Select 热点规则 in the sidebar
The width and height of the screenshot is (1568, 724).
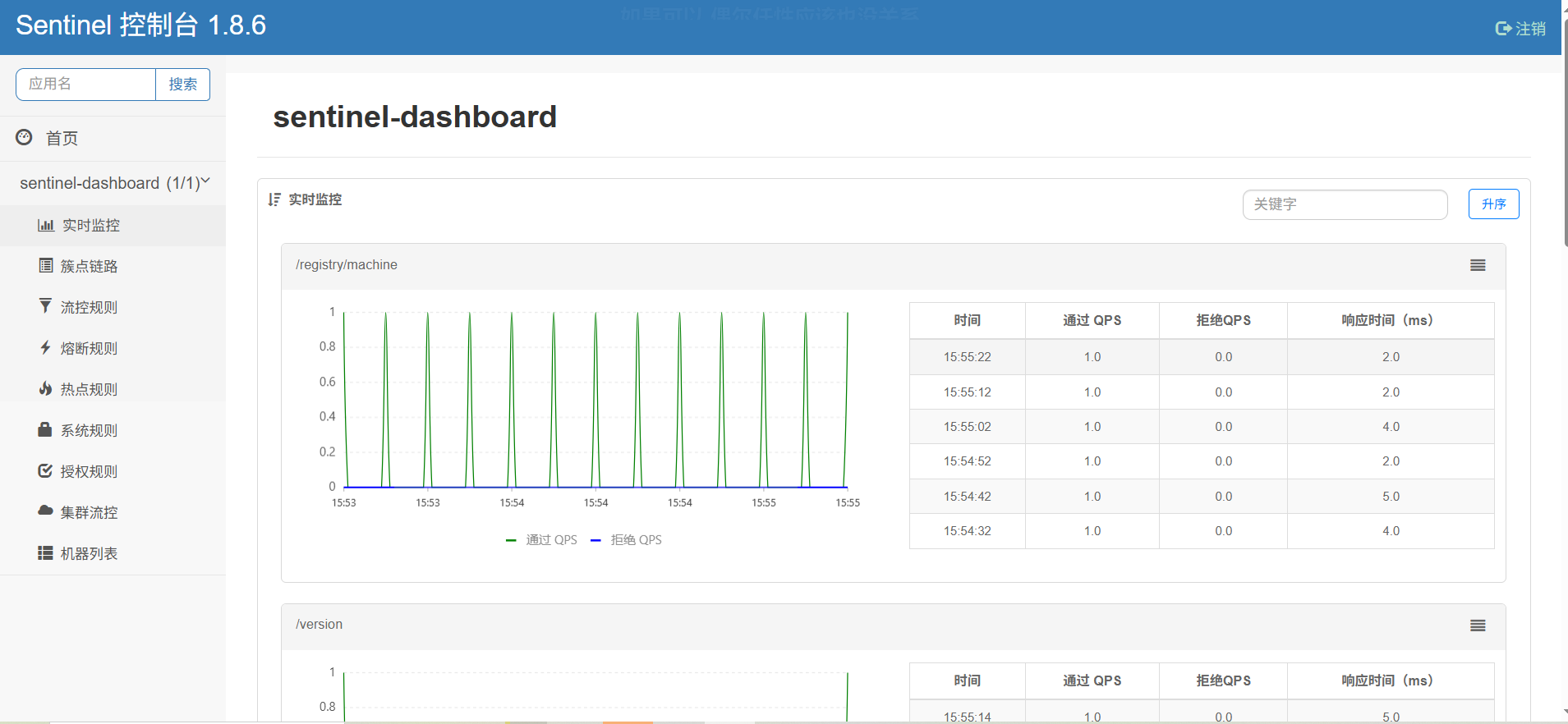113,389
